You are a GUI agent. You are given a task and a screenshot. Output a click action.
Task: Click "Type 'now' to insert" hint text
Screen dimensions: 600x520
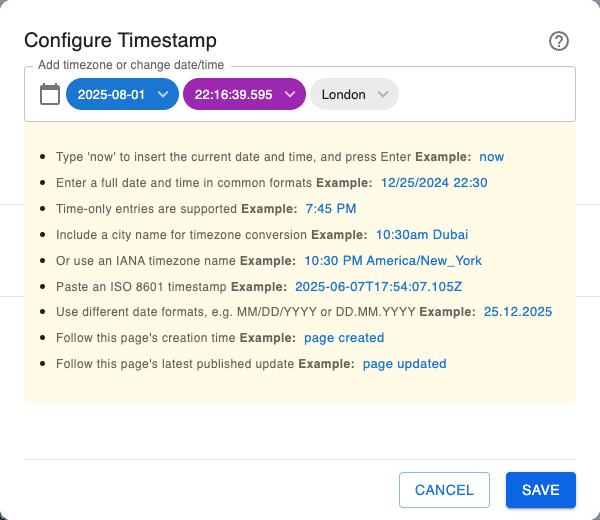click(233, 157)
